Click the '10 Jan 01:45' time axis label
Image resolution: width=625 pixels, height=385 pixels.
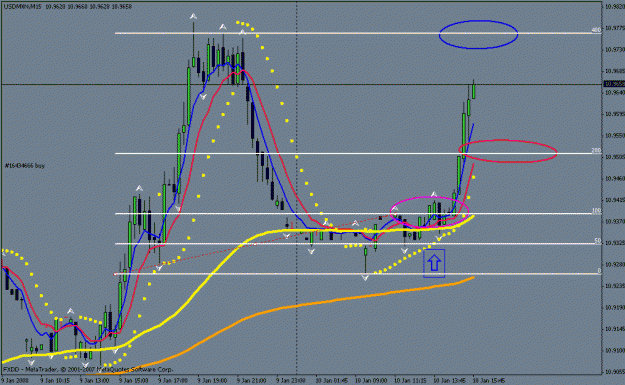[x=332, y=381]
